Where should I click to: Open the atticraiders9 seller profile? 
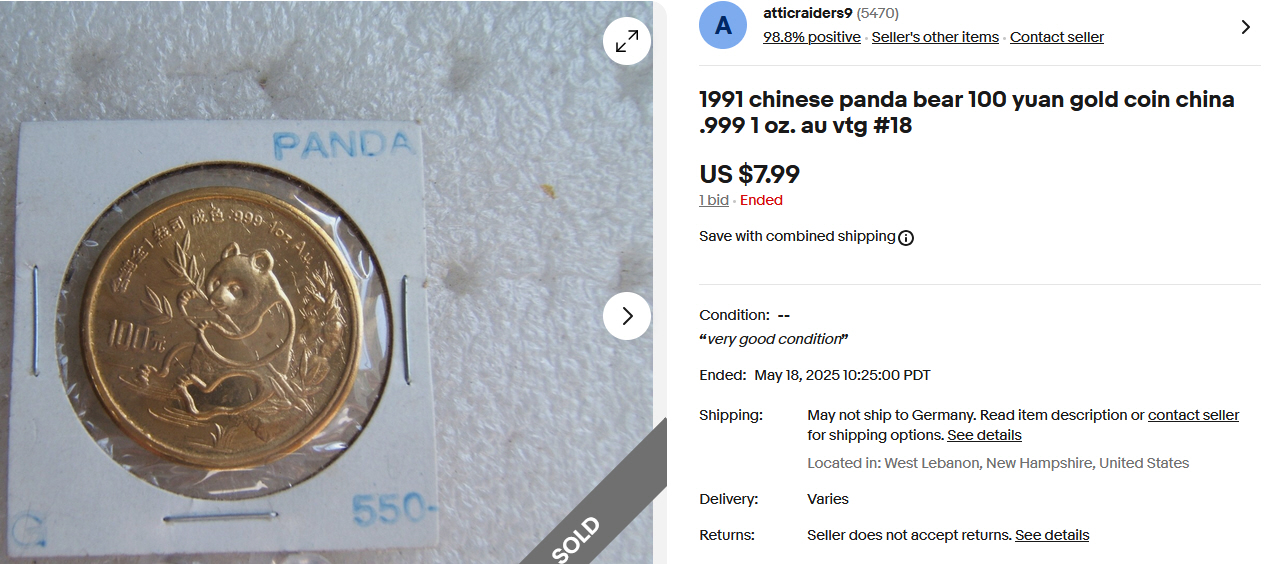coord(807,13)
